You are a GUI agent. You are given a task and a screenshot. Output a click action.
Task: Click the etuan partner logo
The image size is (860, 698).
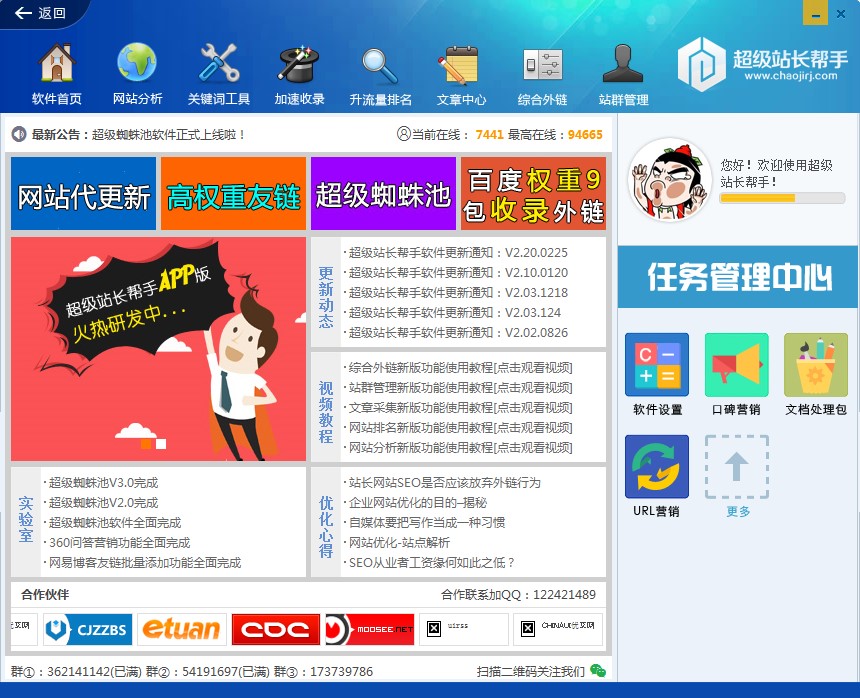(182, 629)
